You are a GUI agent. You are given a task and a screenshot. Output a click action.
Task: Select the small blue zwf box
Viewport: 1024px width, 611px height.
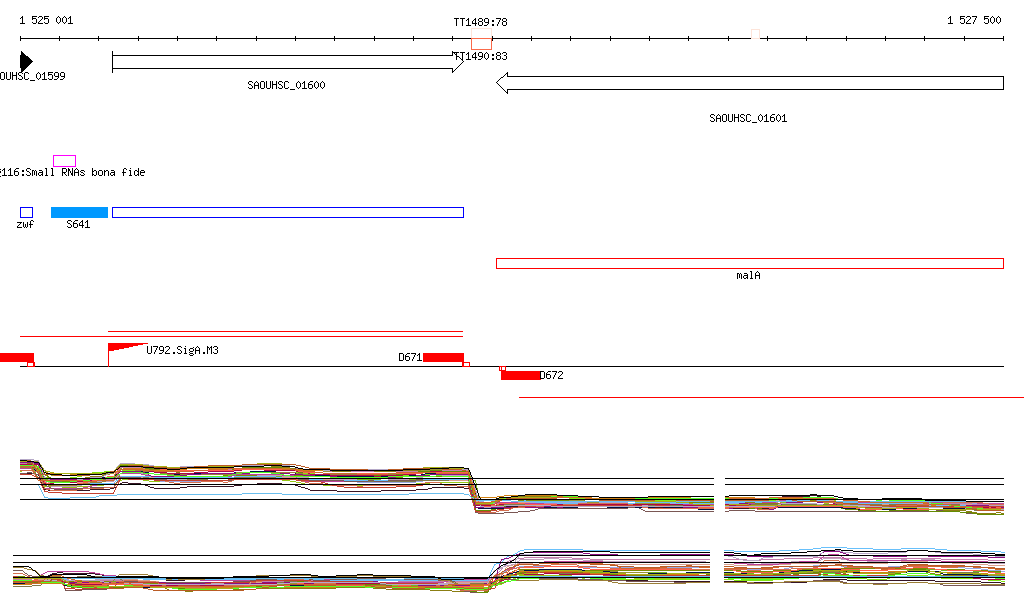tap(26, 212)
